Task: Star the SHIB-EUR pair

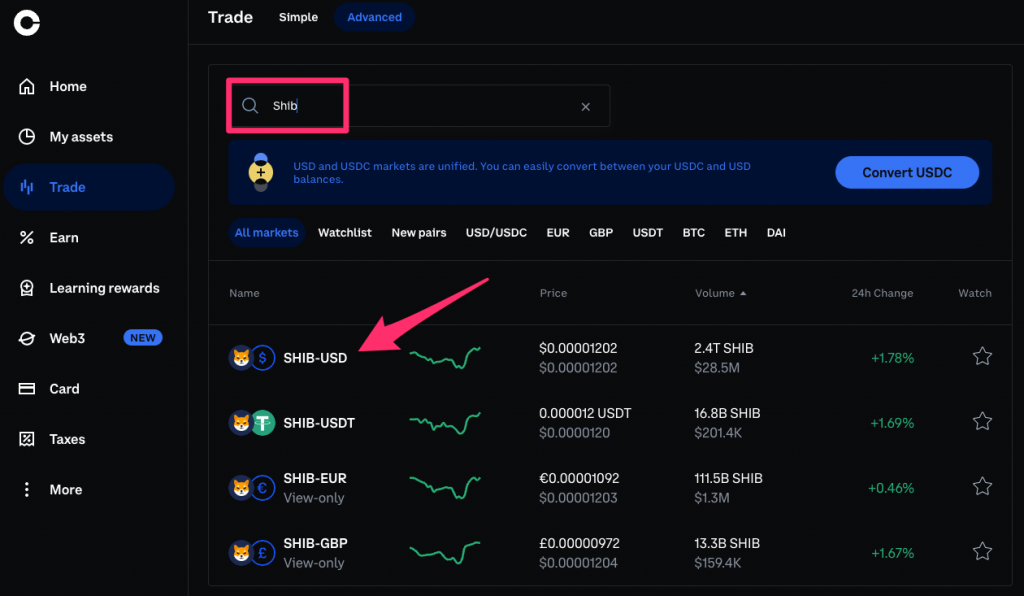Action: click(x=982, y=486)
